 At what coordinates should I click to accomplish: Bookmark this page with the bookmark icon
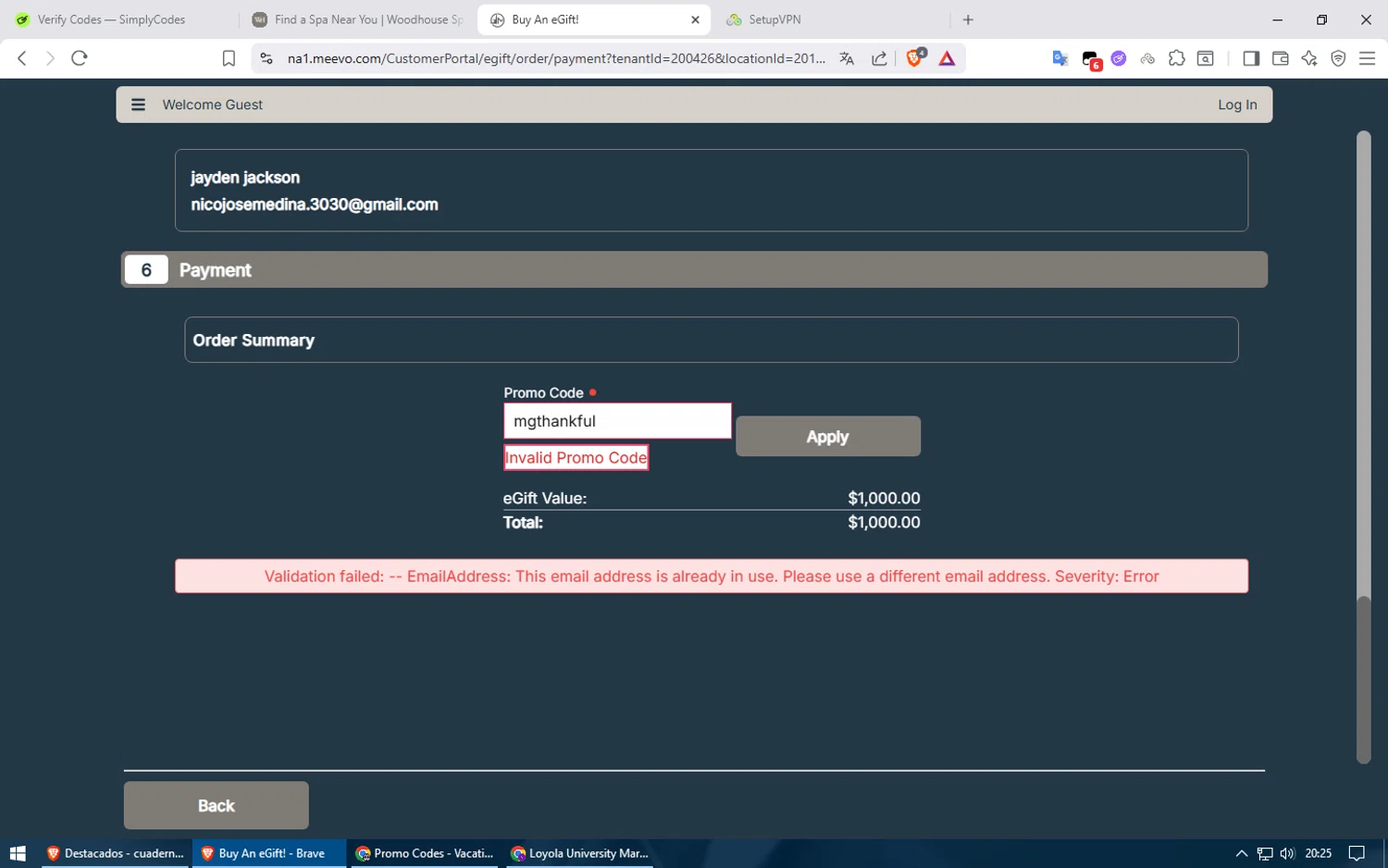[x=229, y=58]
